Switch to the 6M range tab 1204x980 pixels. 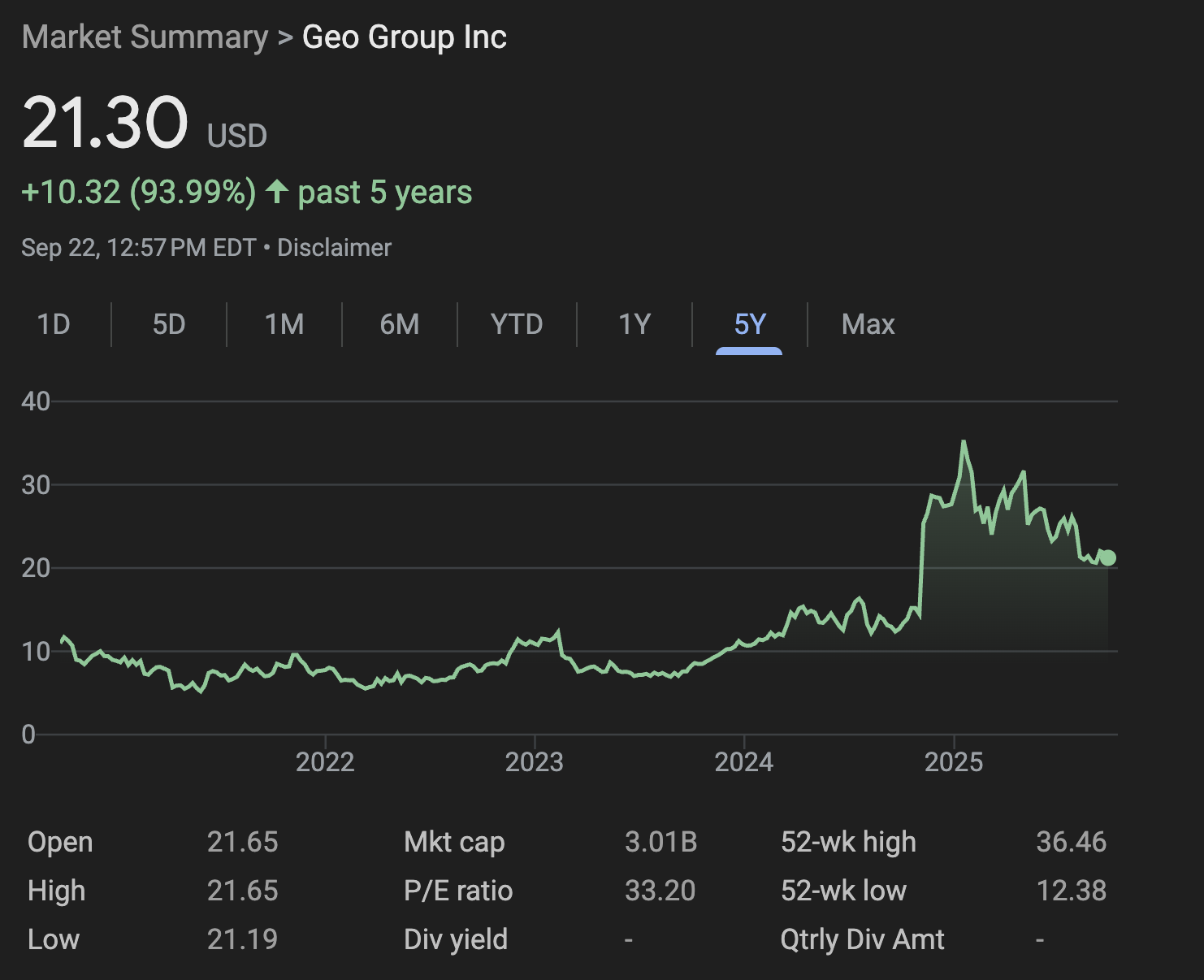400,324
